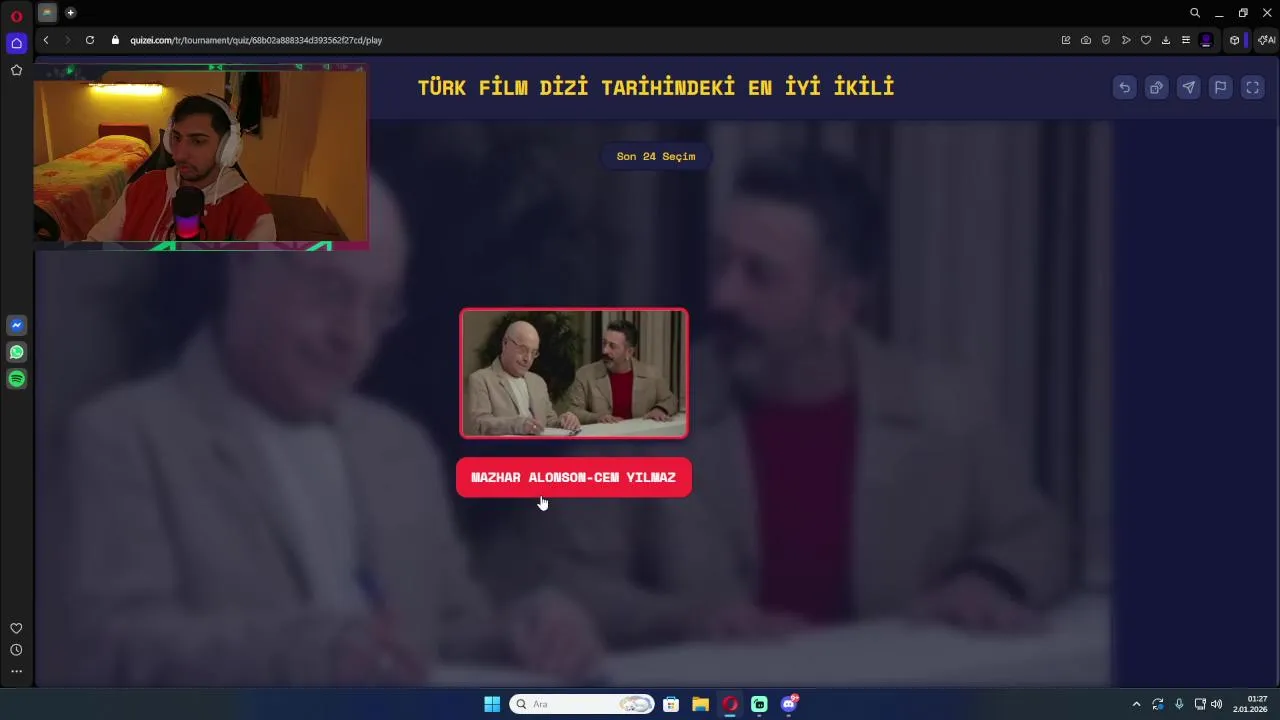This screenshot has height=720, width=1280.
Task: Open downloads with the download arrow icon
Action: click(x=1166, y=40)
